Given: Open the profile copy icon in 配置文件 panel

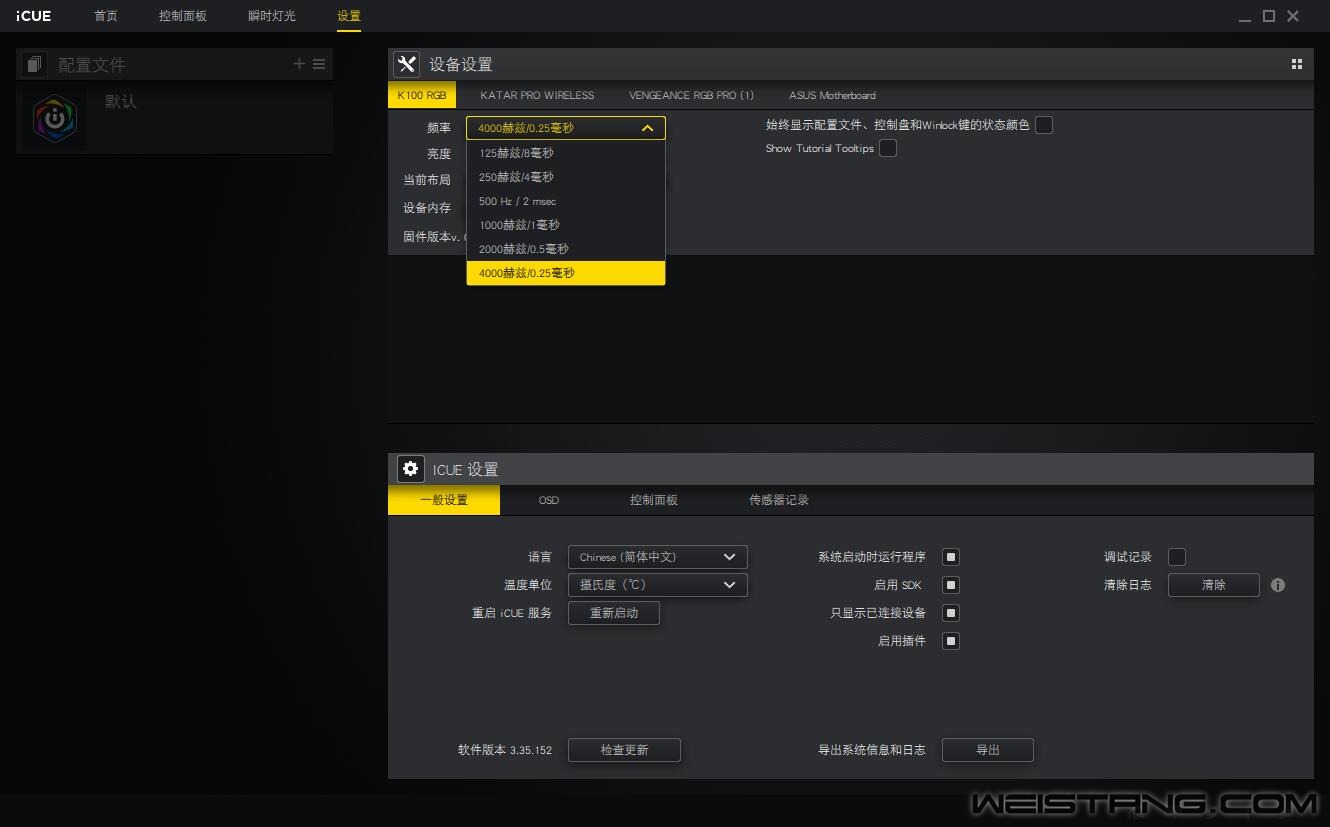Looking at the screenshot, I should coord(35,64).
